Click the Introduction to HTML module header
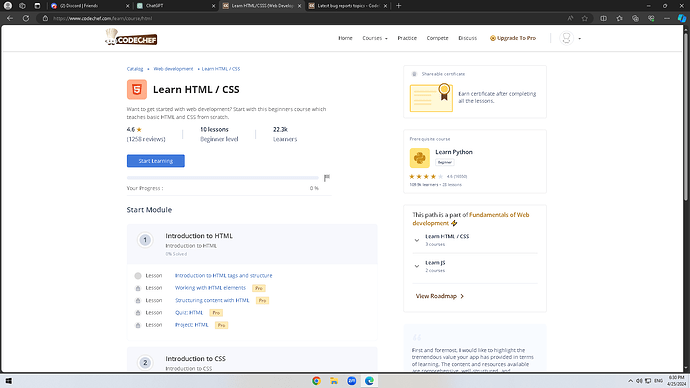Image resolution: width=690 pixels, height=388 pixels. tap(252, 244)
